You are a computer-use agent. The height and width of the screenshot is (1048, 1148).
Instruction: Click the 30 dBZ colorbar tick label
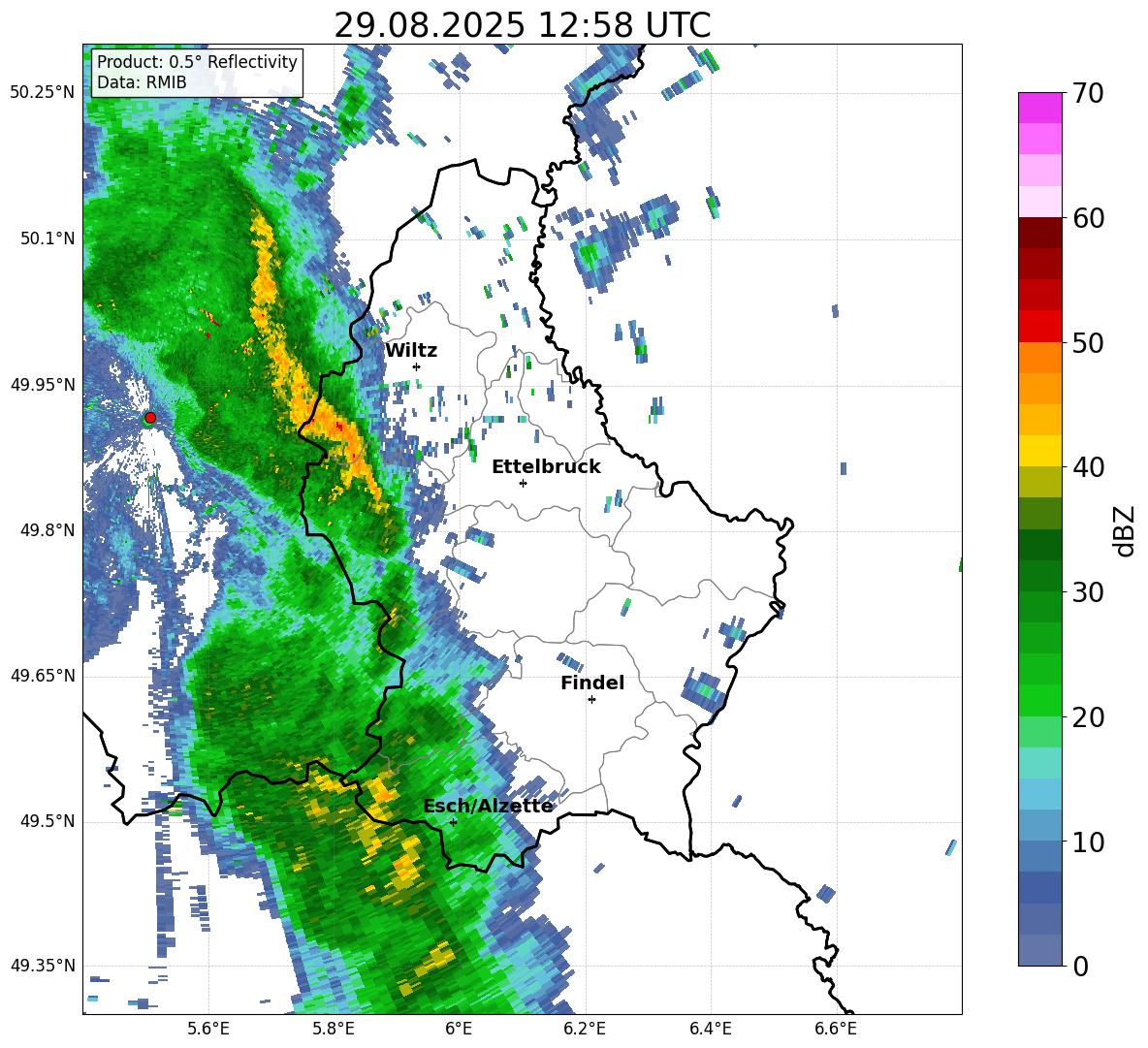pyautogui.click(x=1088, y=592)
